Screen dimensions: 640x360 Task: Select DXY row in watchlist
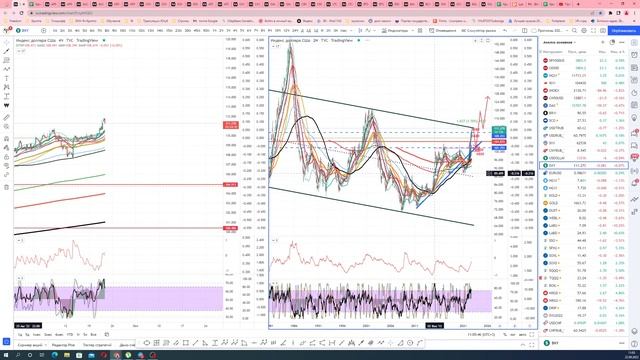[x=584, y=166]
